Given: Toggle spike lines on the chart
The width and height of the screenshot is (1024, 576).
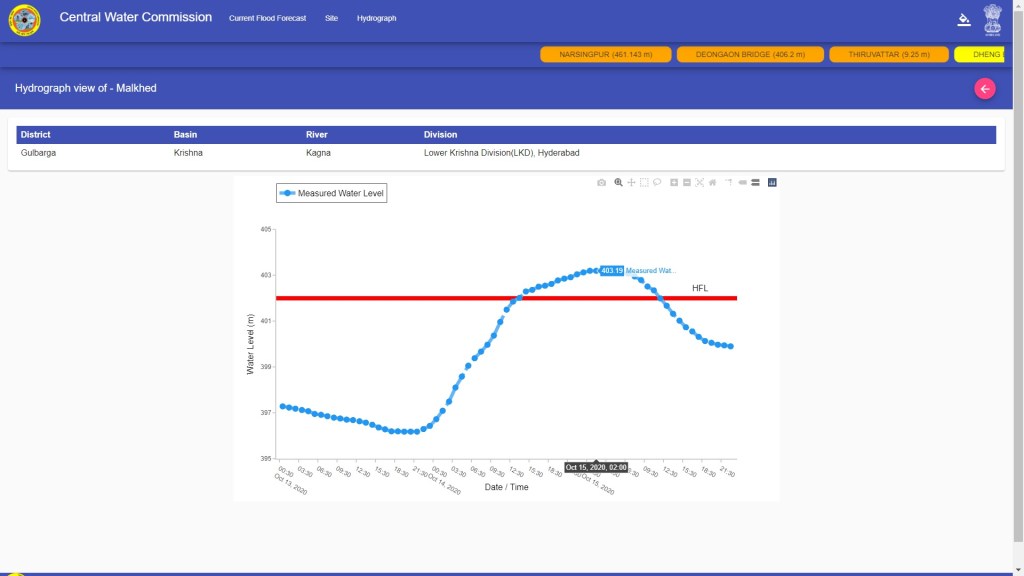Looking at the screenshot, I should (x=729, y=182).
